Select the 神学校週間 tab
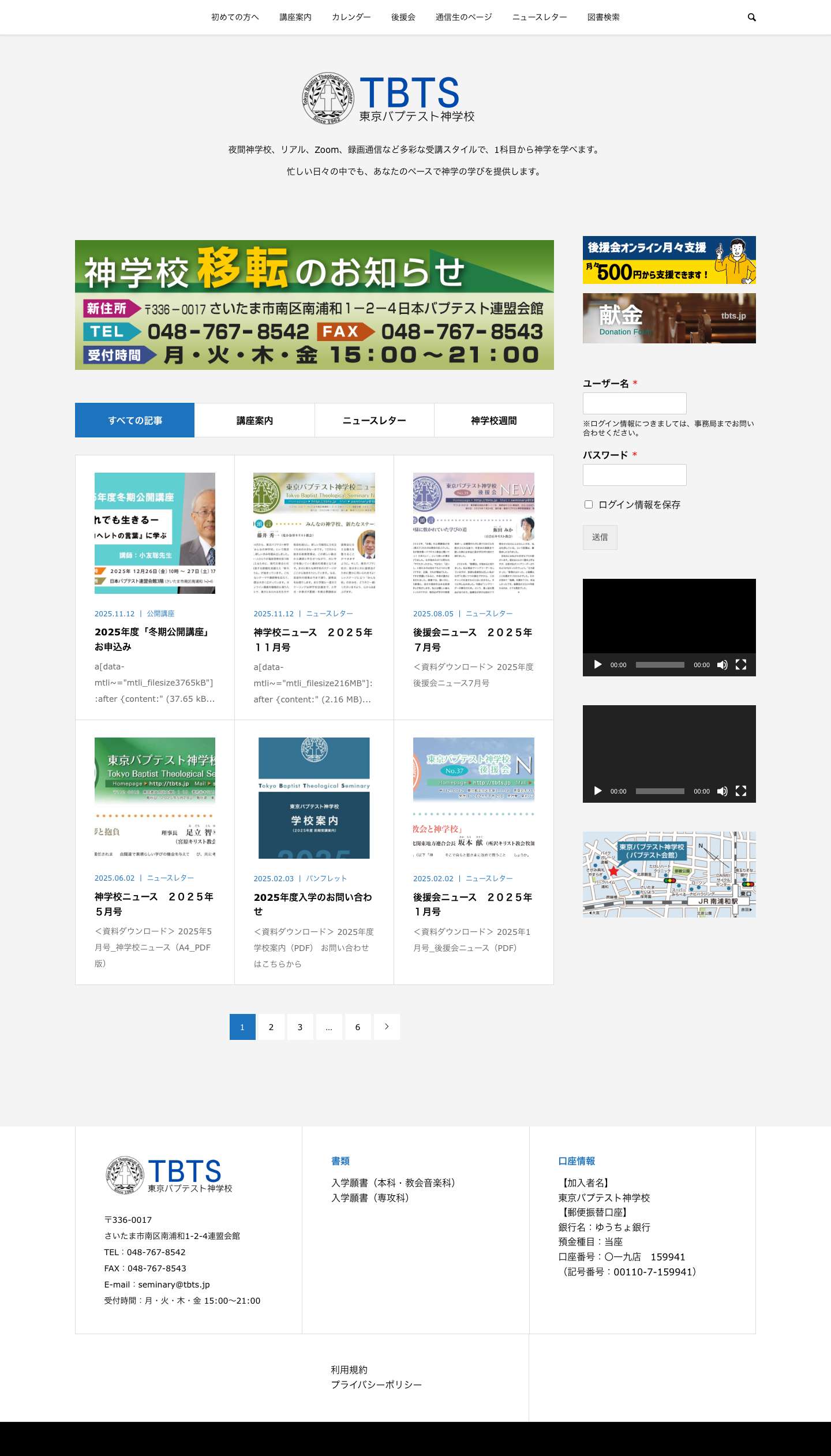 pos(494,420)
